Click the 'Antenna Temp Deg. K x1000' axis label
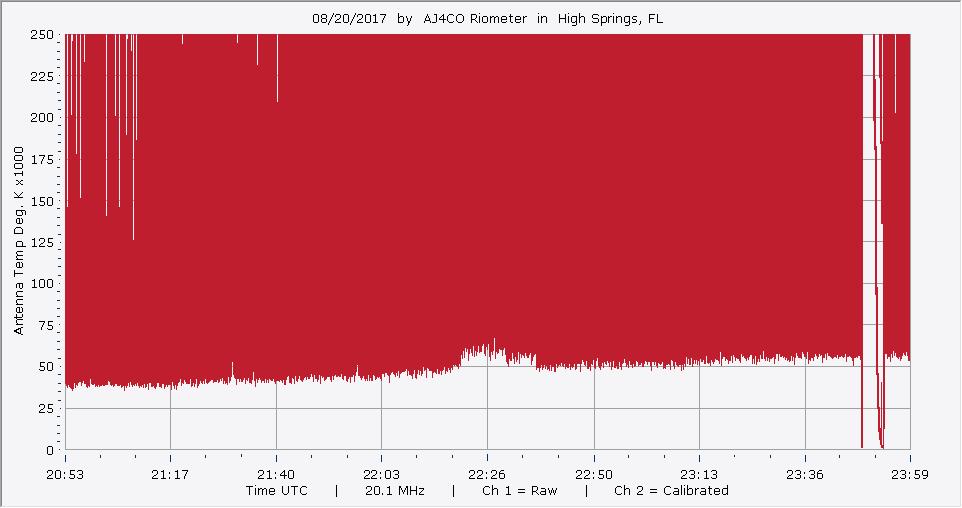This screenshot has height=508, width=962. click(19, 241)
